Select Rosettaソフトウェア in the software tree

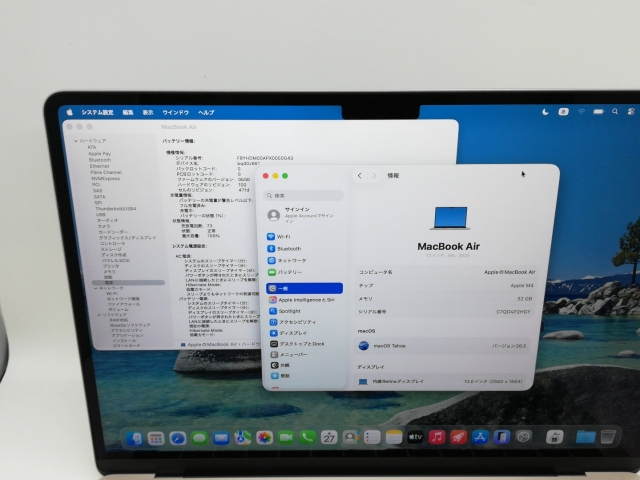pyautogui.click(x=130, y=325)
